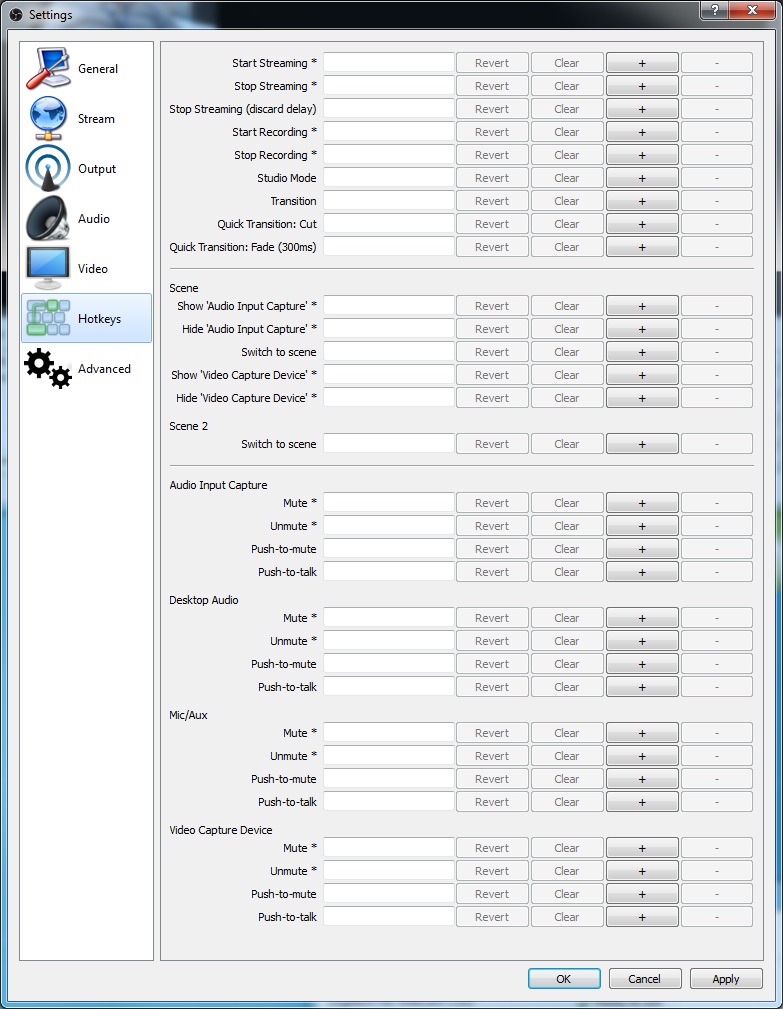Revert Scene Switch to scene hotkey
783x1009 pixels.
click(492, 352)
